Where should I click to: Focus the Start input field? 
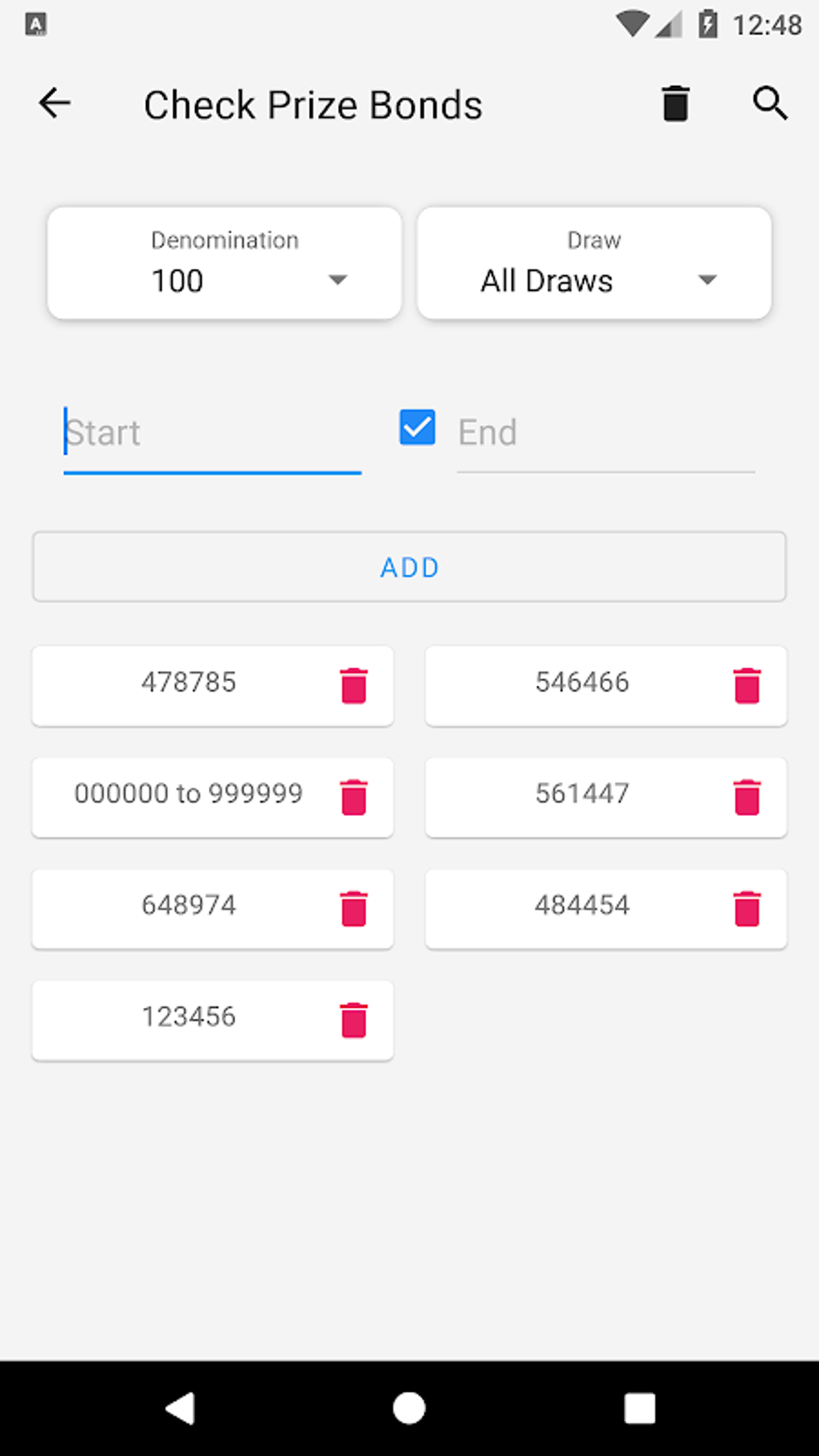pyautogui.click(x=213, y=433)
